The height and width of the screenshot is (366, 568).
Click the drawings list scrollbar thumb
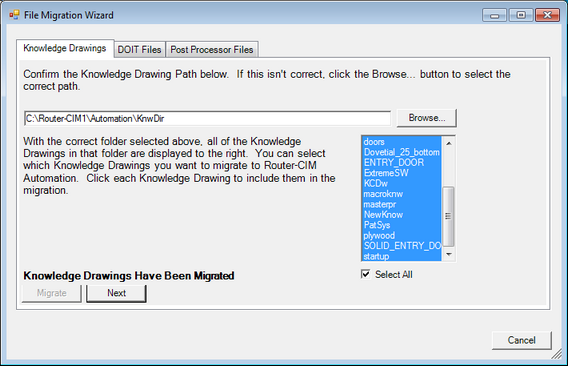click(x=448, y=216)
